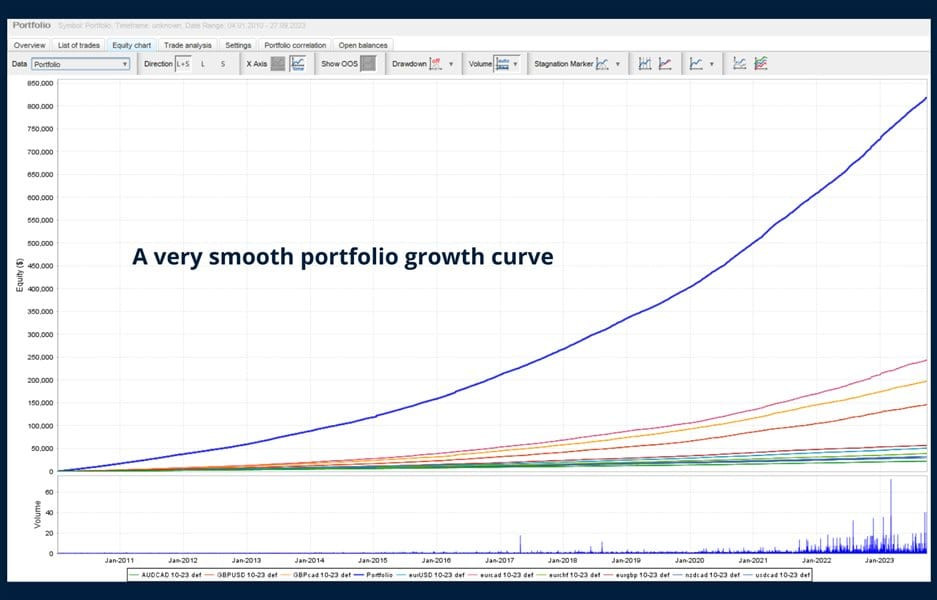Click the X Axis trade-number icon
The height and width of the screenshot is (600, 937).
click(277, 64)
